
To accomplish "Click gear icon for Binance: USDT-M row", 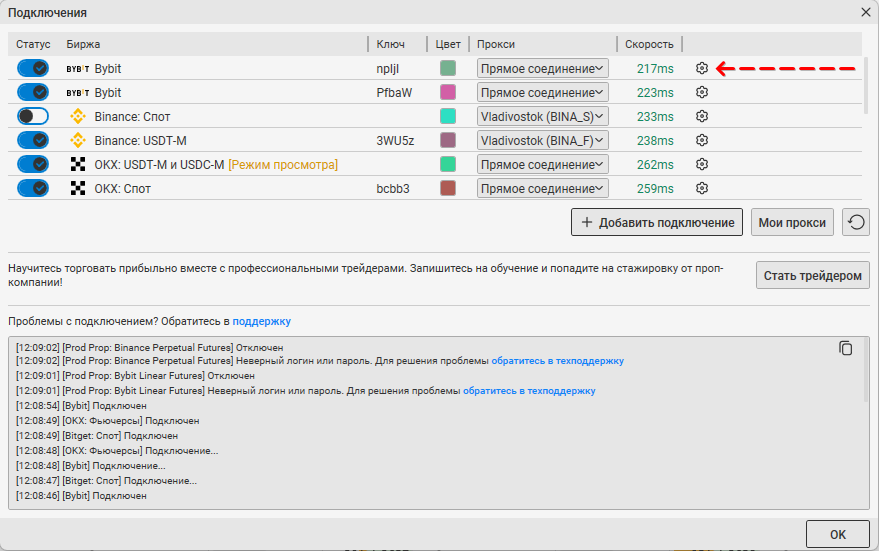I will (702, 140).
